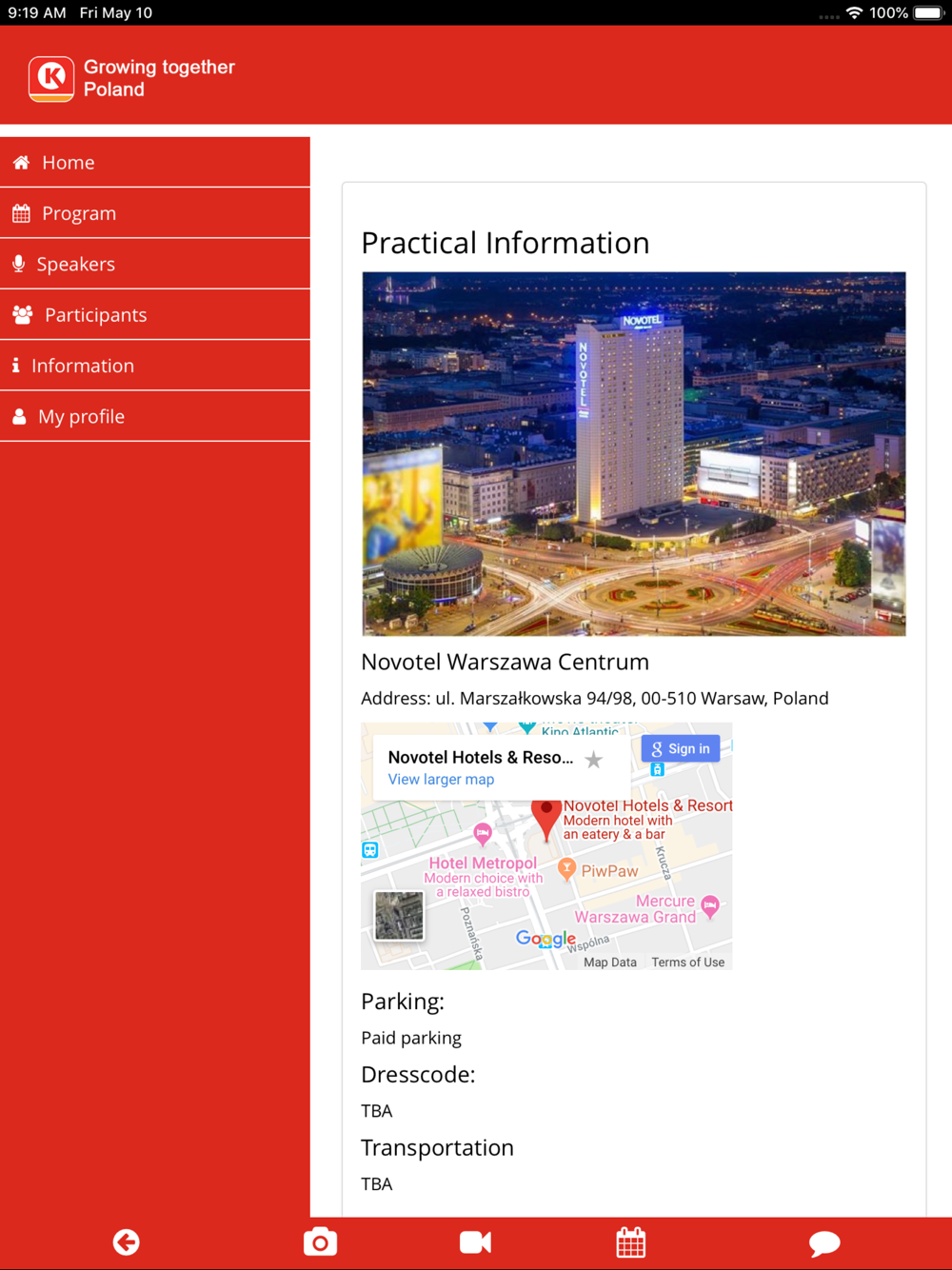Go back using the bottom arrow icon

(x=127, y=1242)
